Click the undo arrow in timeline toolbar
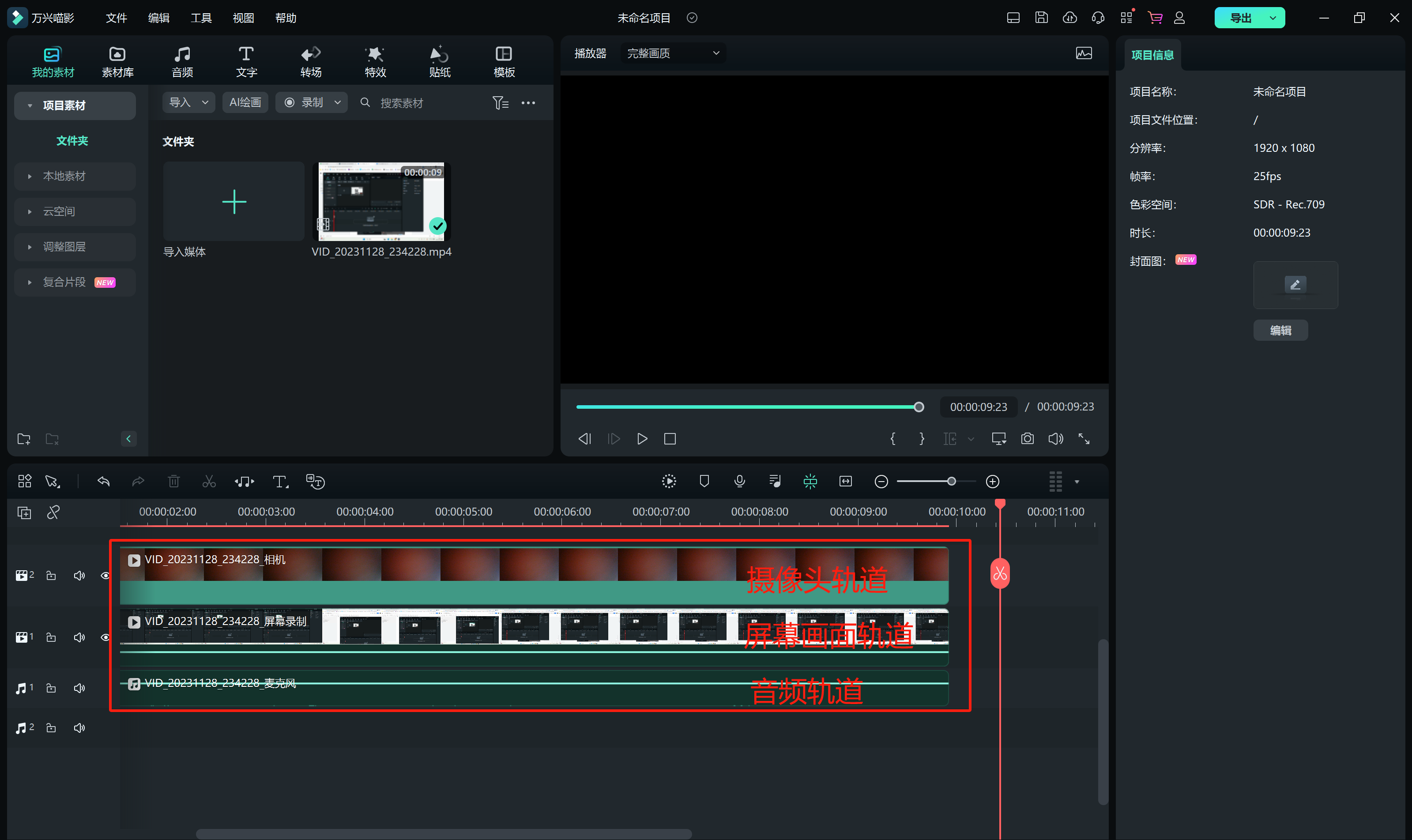 [x=104, y=482]
